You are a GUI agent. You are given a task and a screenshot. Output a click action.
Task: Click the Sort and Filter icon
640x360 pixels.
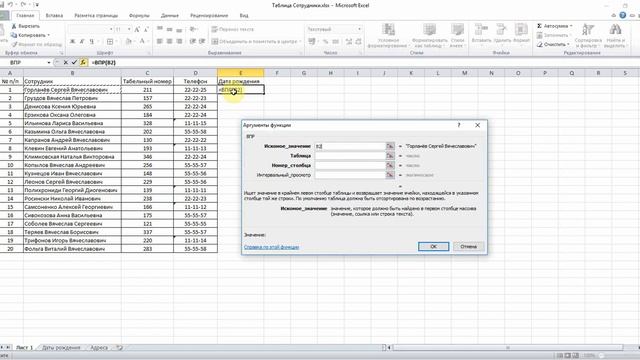click(588, 30)
